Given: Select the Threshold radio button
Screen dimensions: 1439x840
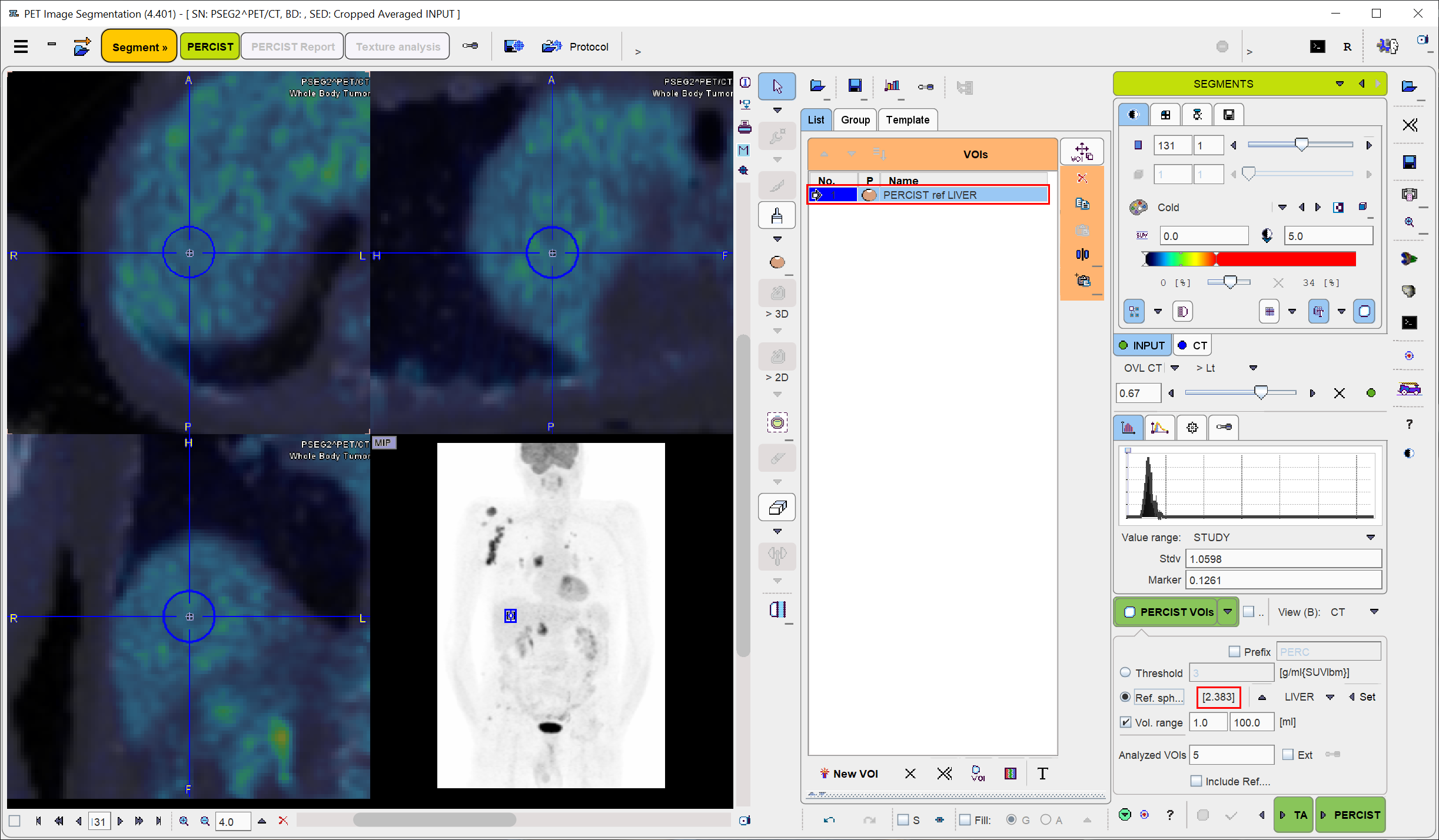Looking at the screenshot, I should click(1125, 672).
